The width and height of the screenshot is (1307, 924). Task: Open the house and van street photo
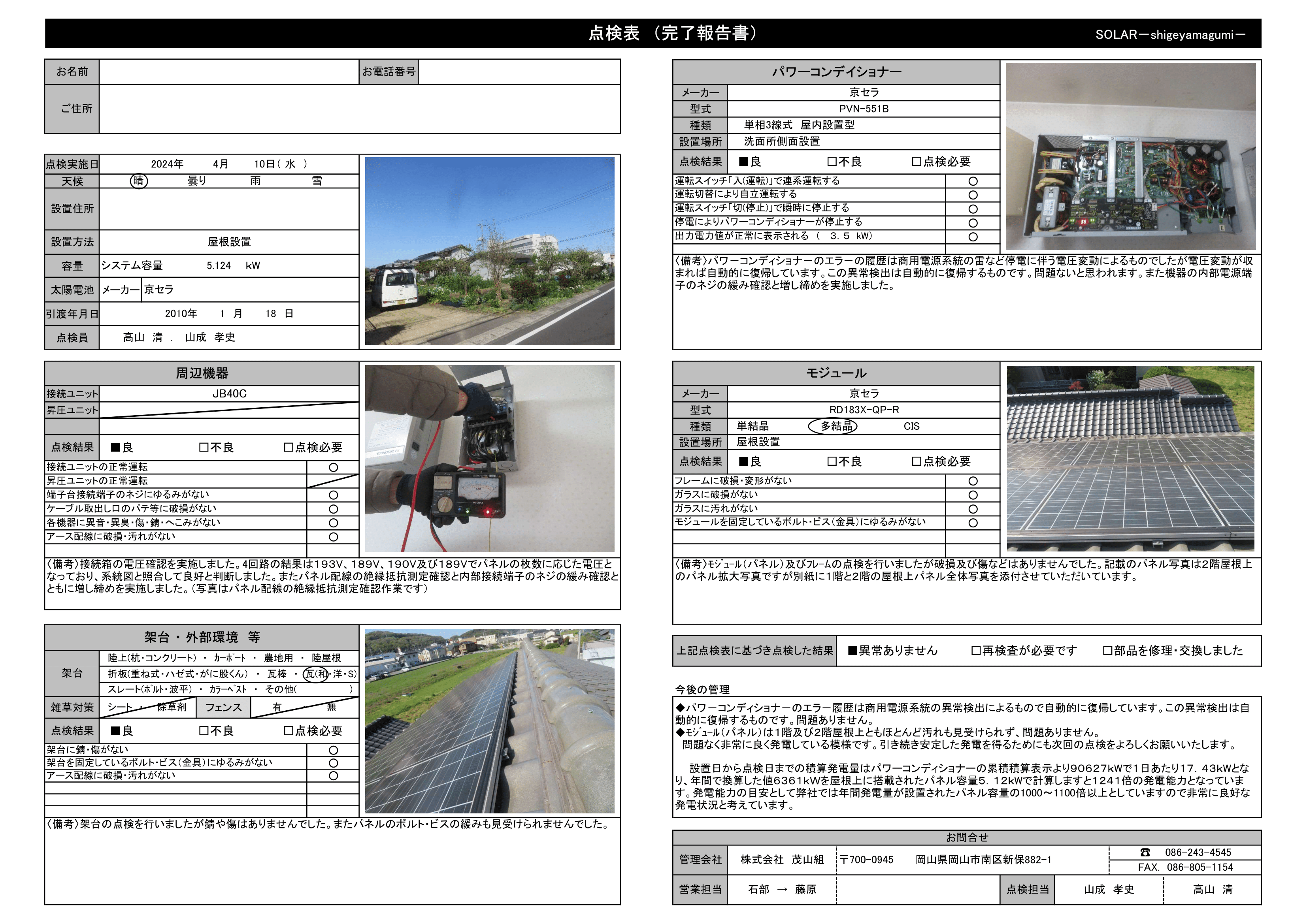(490, 251)
